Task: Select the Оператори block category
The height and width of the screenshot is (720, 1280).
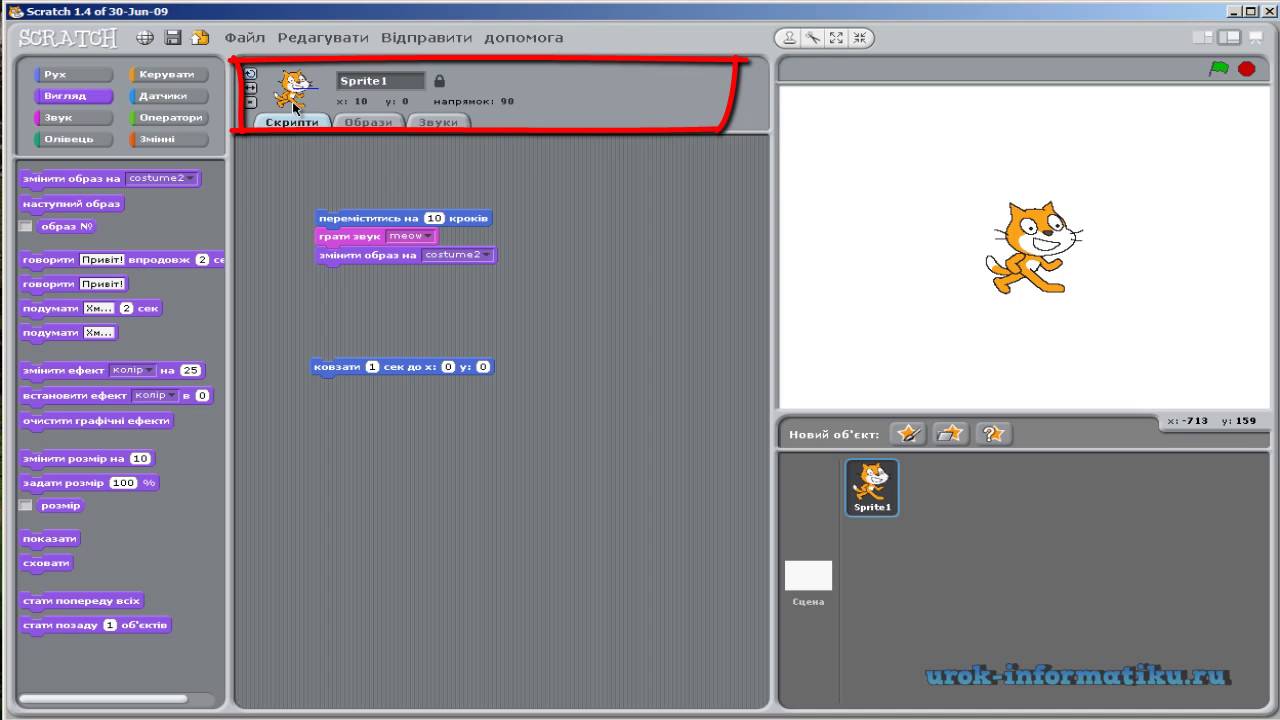Action: (x=168, y=118)
